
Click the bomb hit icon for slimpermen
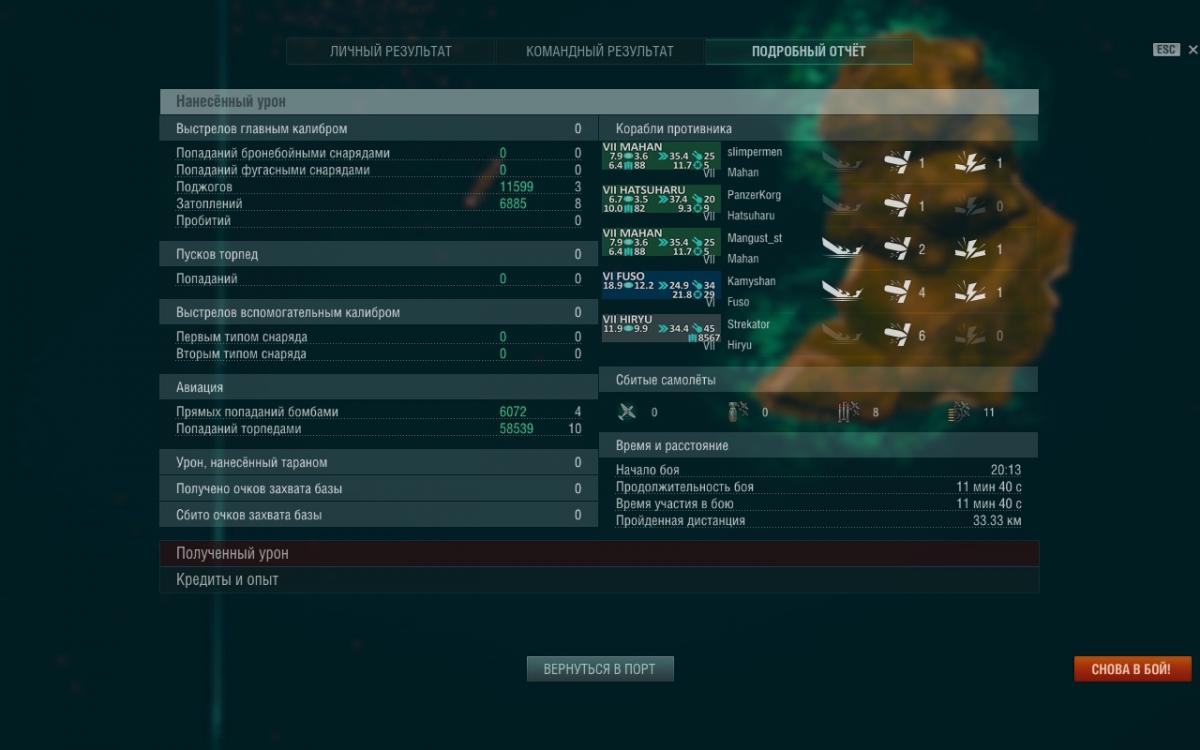point(898,162)
